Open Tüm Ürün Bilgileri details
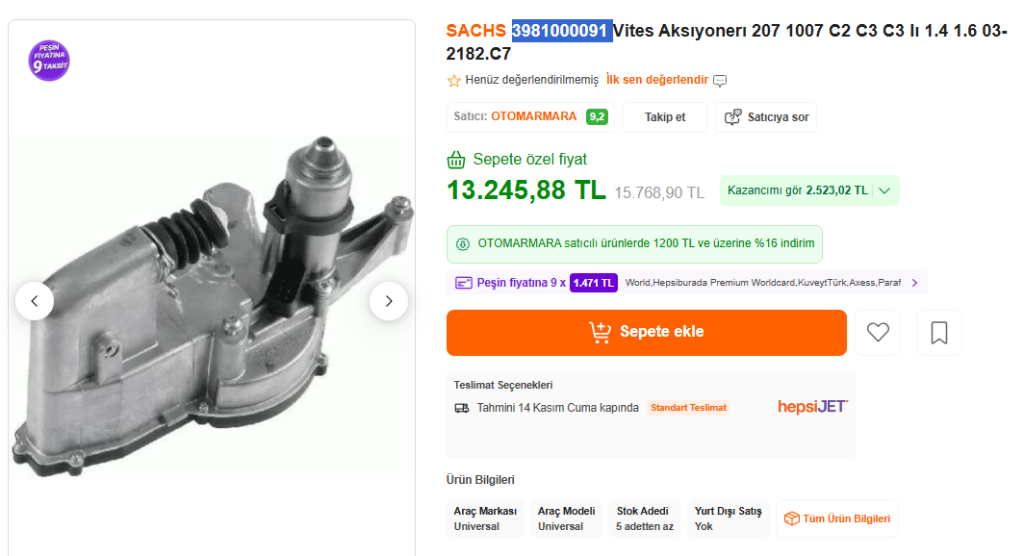The height and width of the screenshot is (556, 1024). click(x=837, y=518)
